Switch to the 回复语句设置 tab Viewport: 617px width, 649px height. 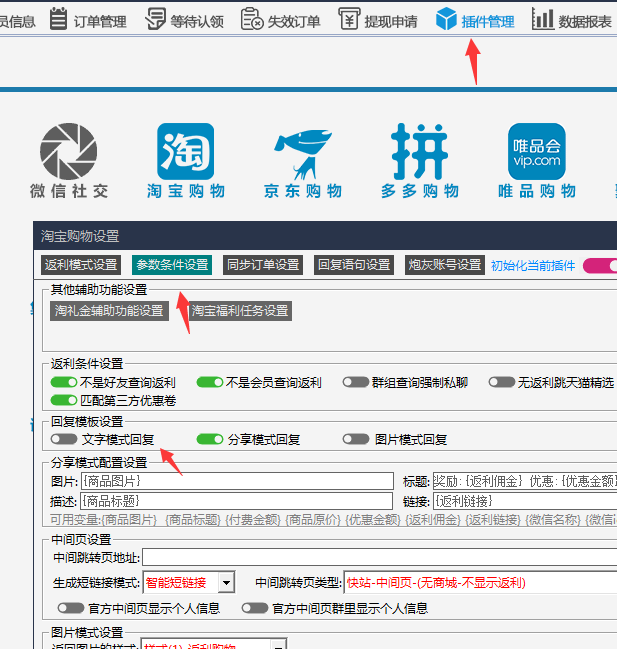[354, 265]
